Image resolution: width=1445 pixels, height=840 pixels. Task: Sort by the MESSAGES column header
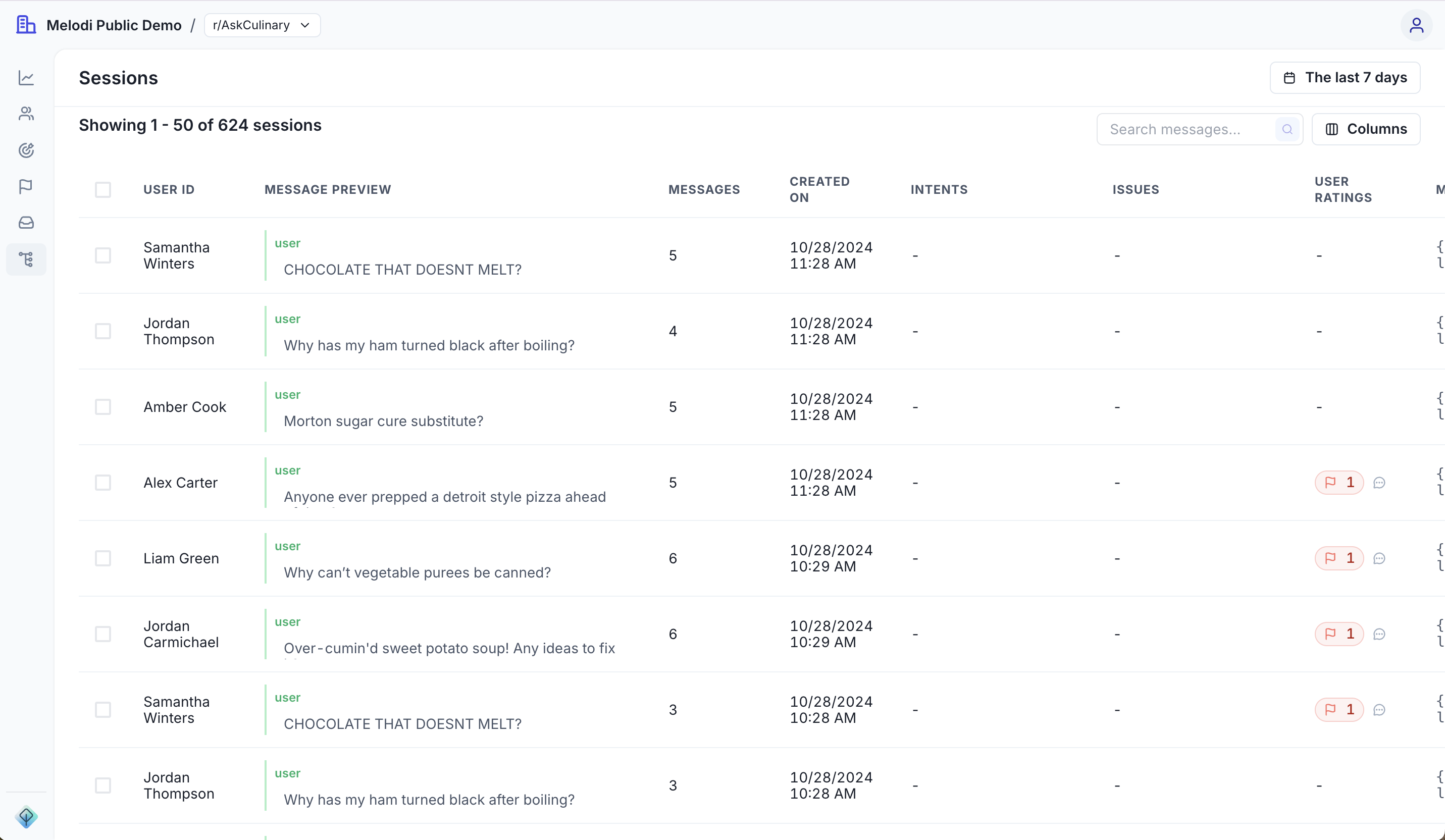(x=704, y=189)
